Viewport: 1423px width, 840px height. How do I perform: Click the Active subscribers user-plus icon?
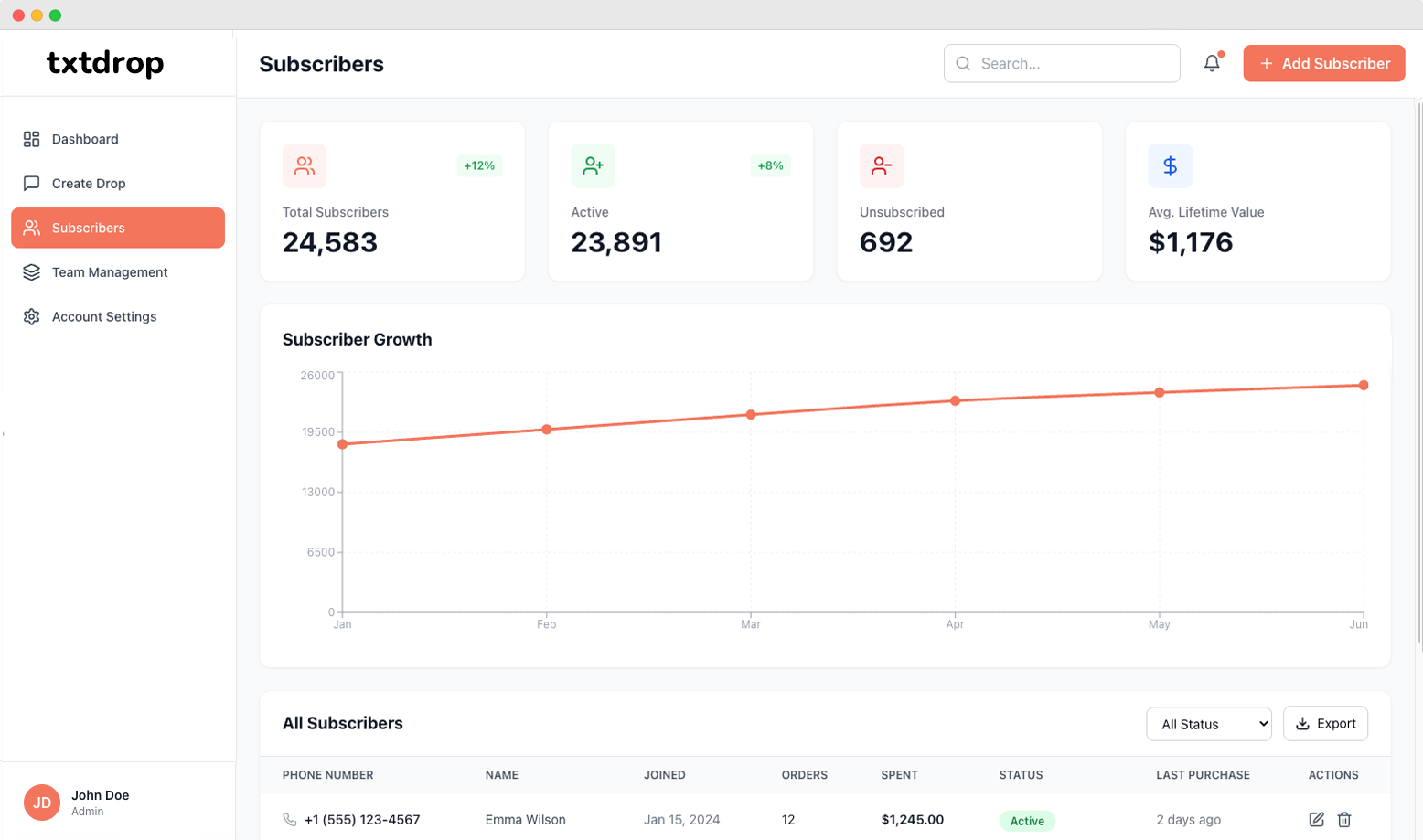click(x=593, y=165)
